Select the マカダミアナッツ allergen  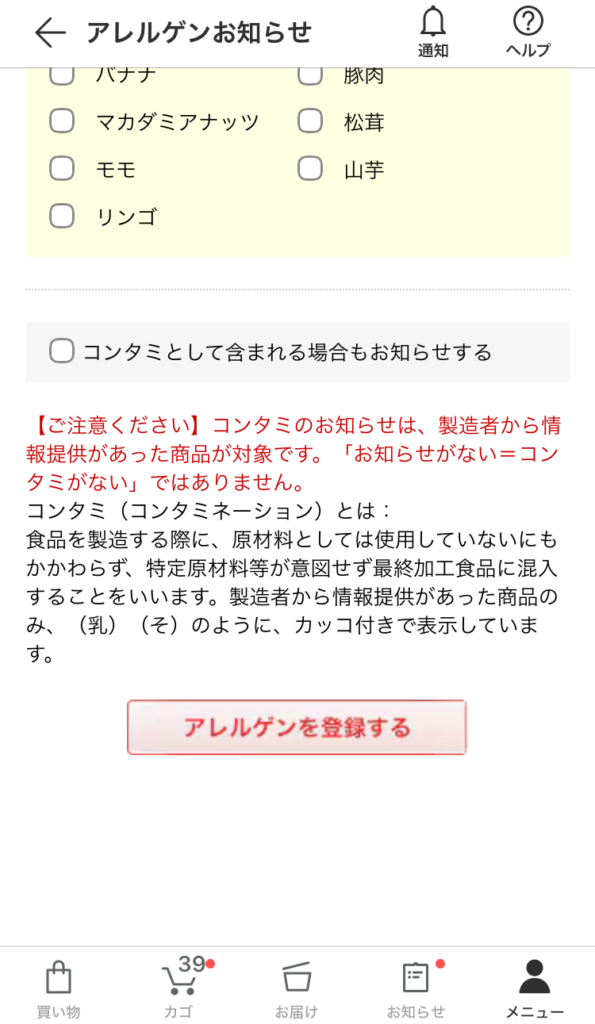pyautogui.click(x=63, y=122)
